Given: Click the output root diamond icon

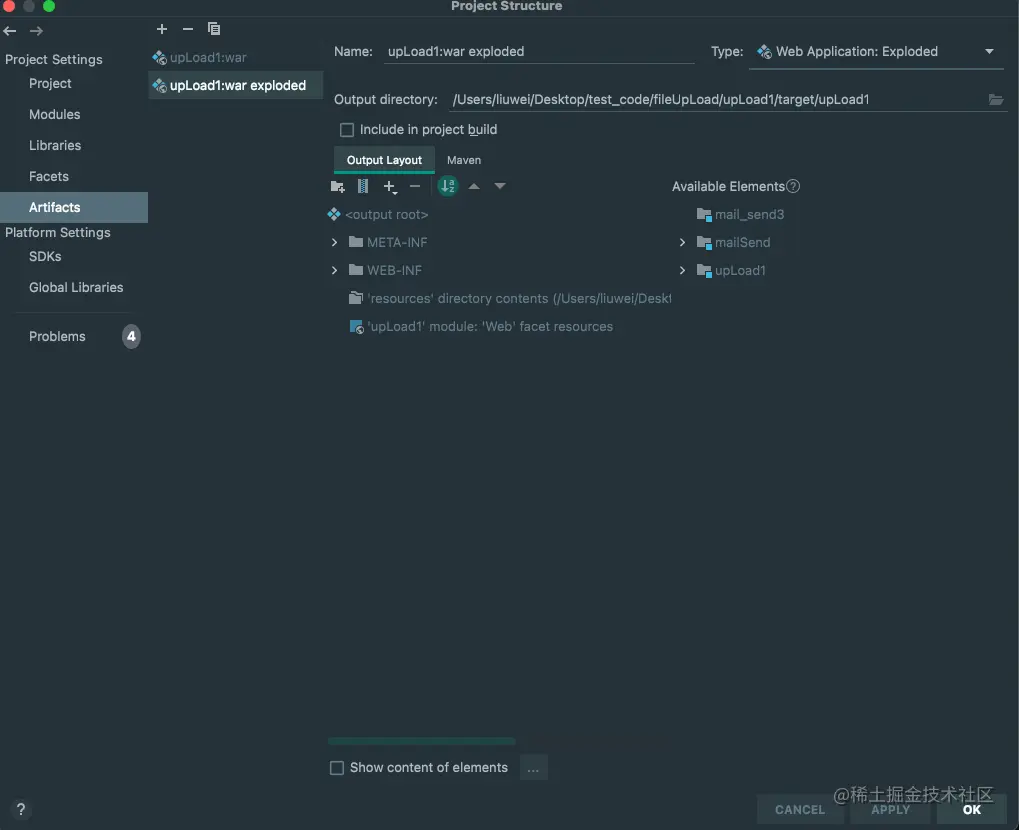Looking at the screenshot, I should [334, 214].
